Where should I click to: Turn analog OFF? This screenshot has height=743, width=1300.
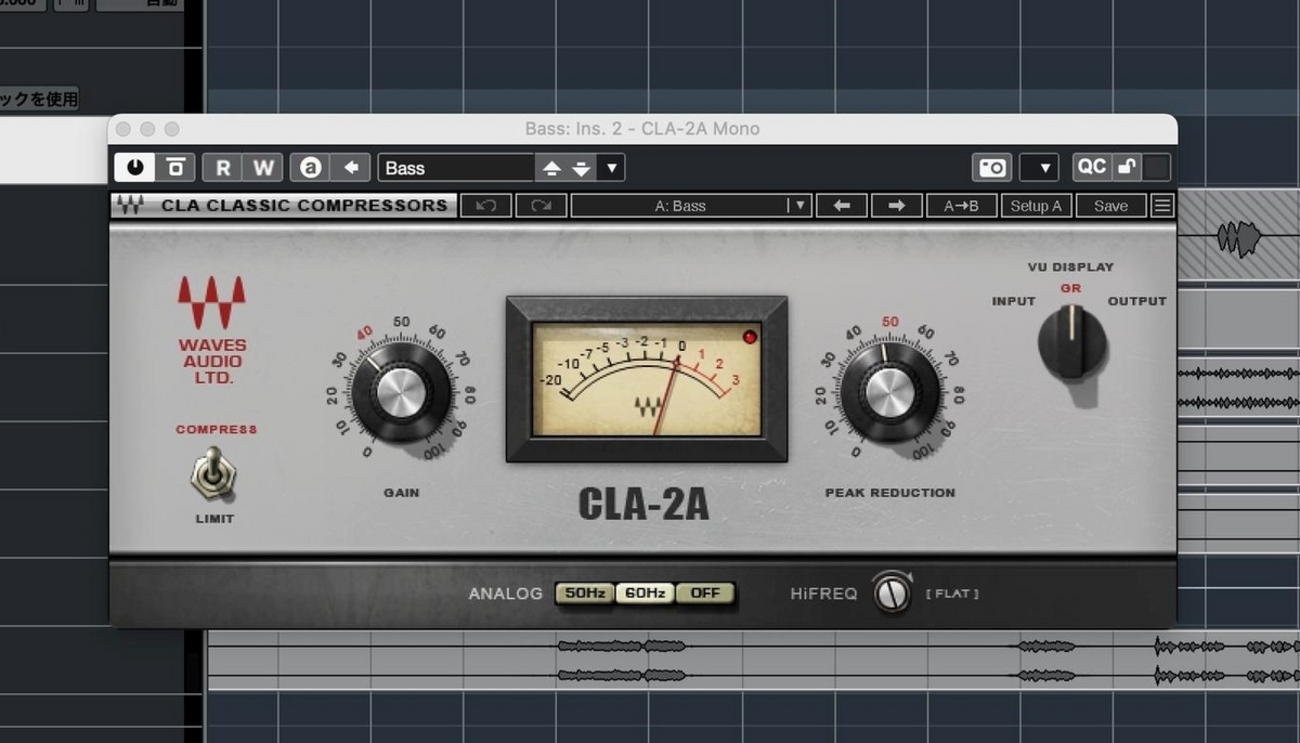click(x=705, y=593)
